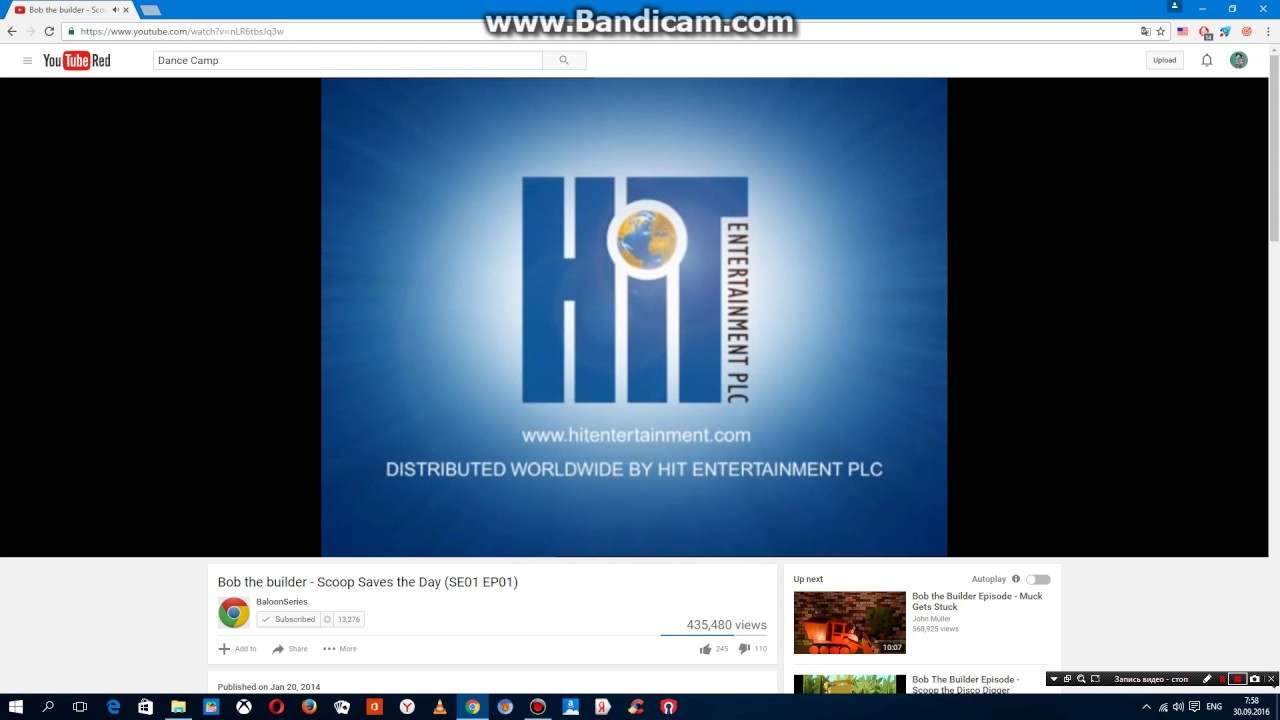
Task: Open a new browser tab
Action: coord(150,10)
